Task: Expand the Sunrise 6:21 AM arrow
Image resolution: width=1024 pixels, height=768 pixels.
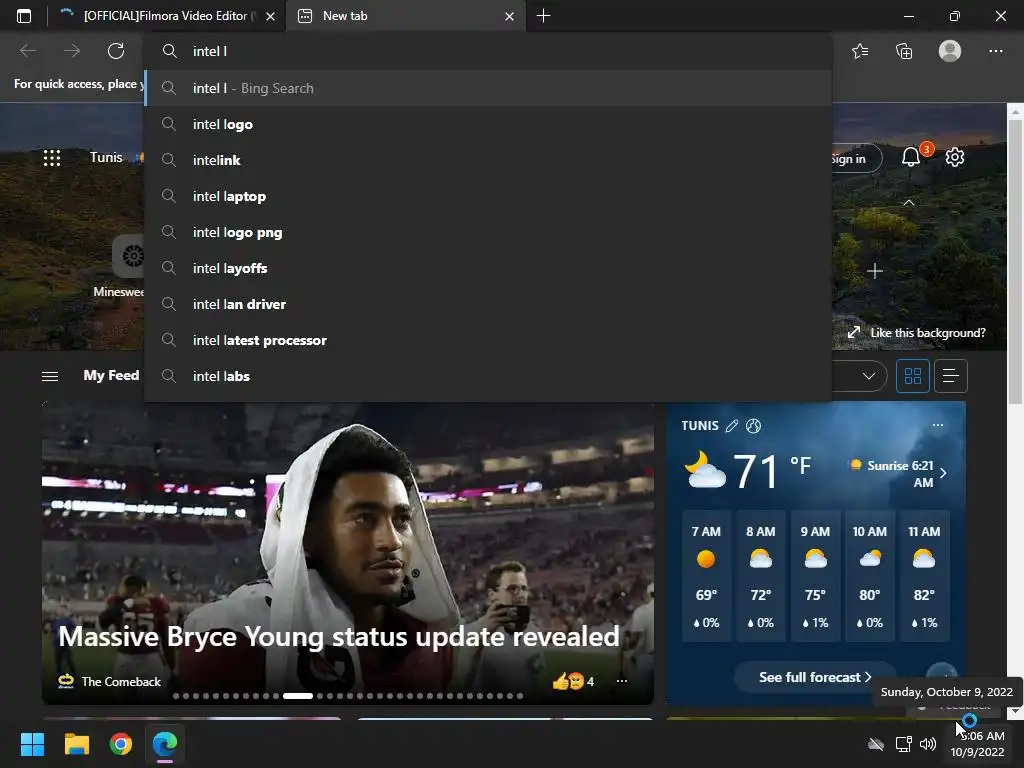Action: [x=943, y=473]
